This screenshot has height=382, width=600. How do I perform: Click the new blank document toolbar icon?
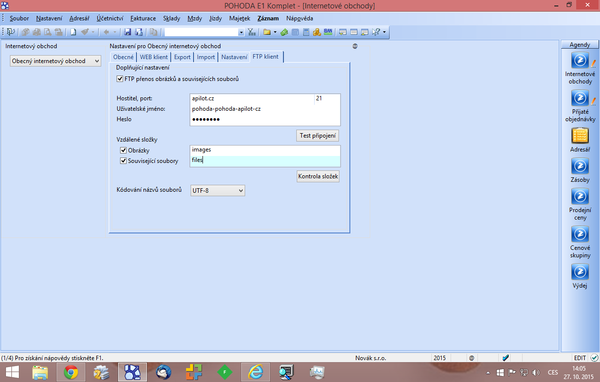click(x=73, y=32)
